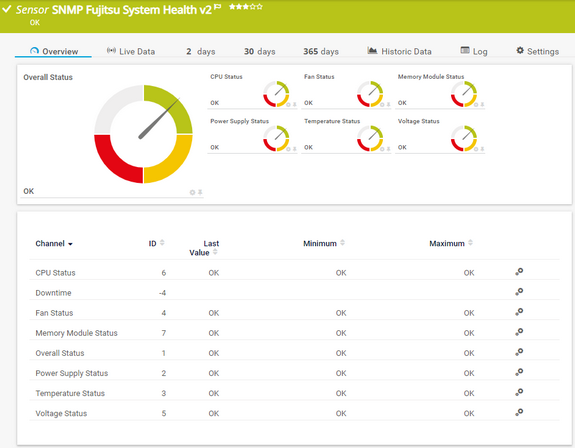
Task: Open channel settings for Voltage Status row
Action: click(519, 412)
